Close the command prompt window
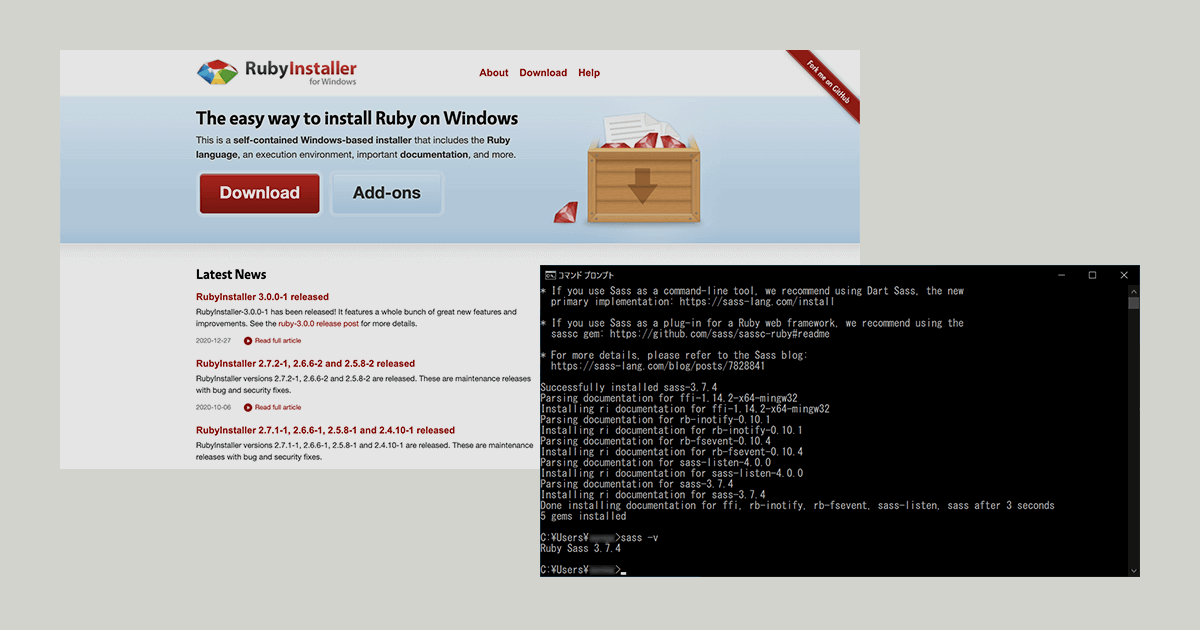 (1124, 275)
